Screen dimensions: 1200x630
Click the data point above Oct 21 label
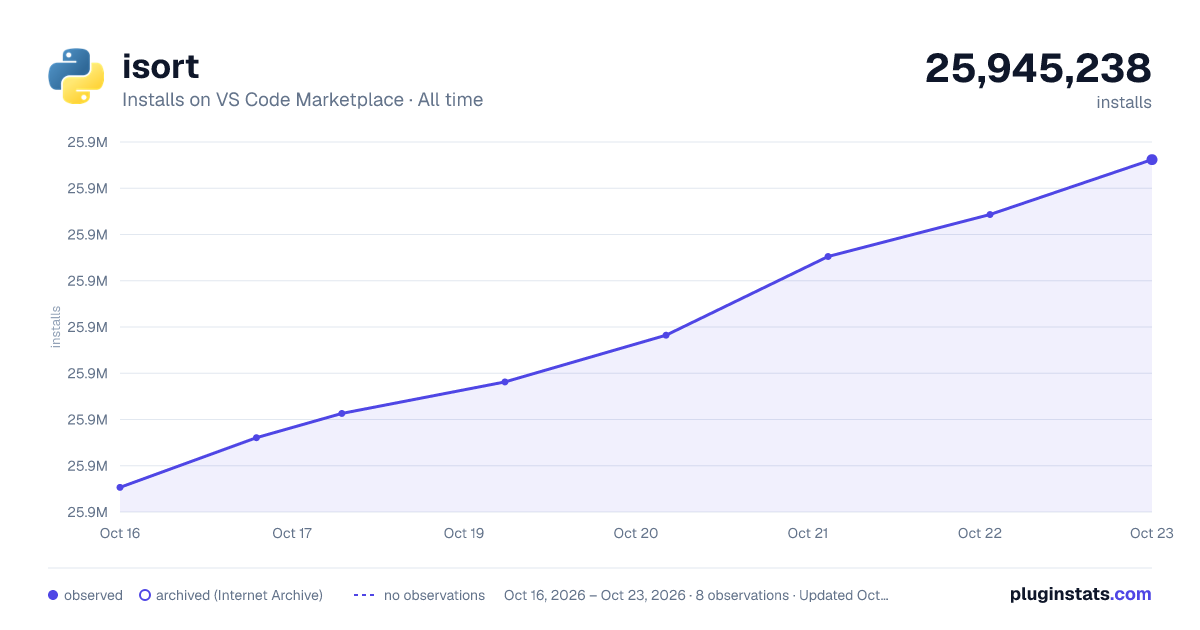(828, 257)
